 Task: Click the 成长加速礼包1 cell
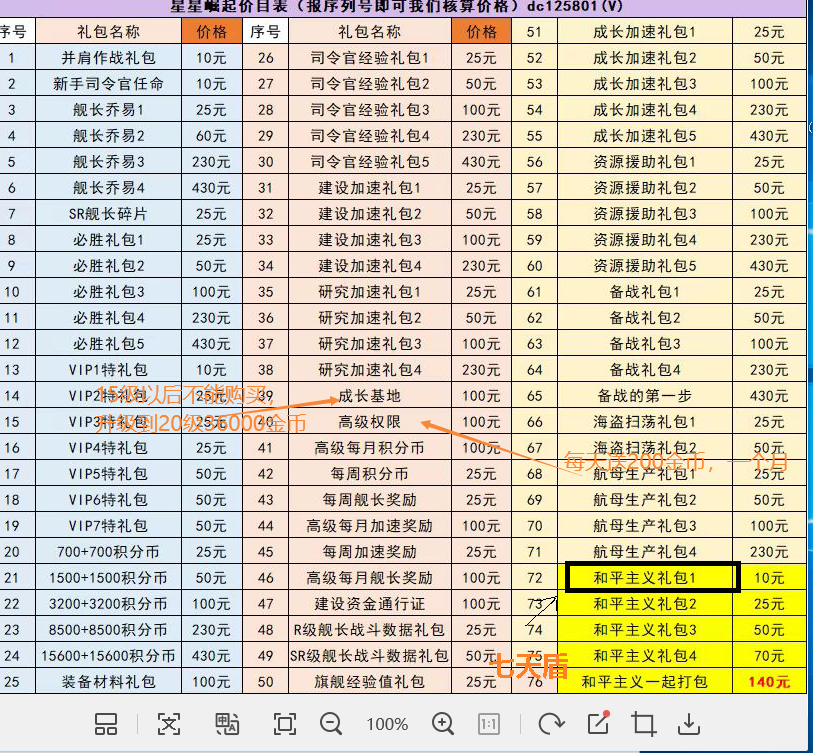click(x=644, y=32)
